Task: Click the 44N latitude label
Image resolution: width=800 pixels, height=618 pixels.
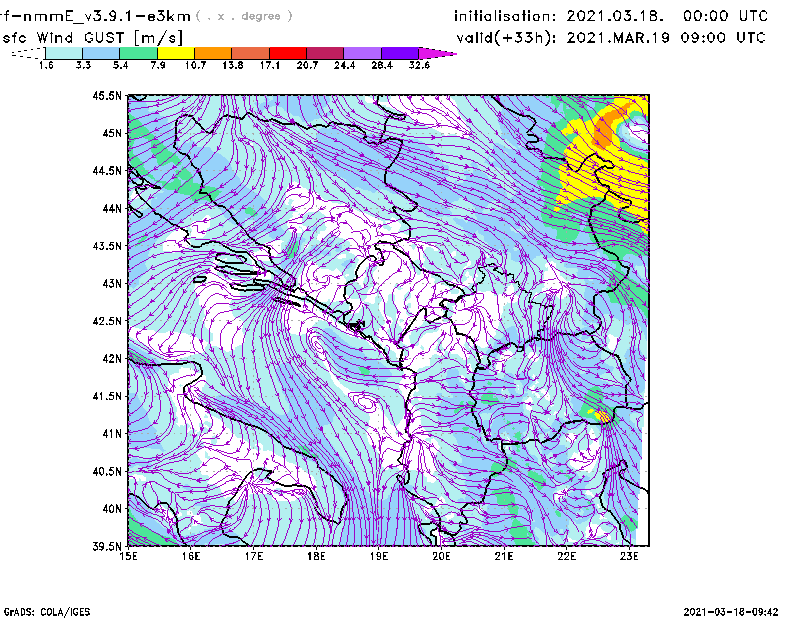Action: pos(112,208)
